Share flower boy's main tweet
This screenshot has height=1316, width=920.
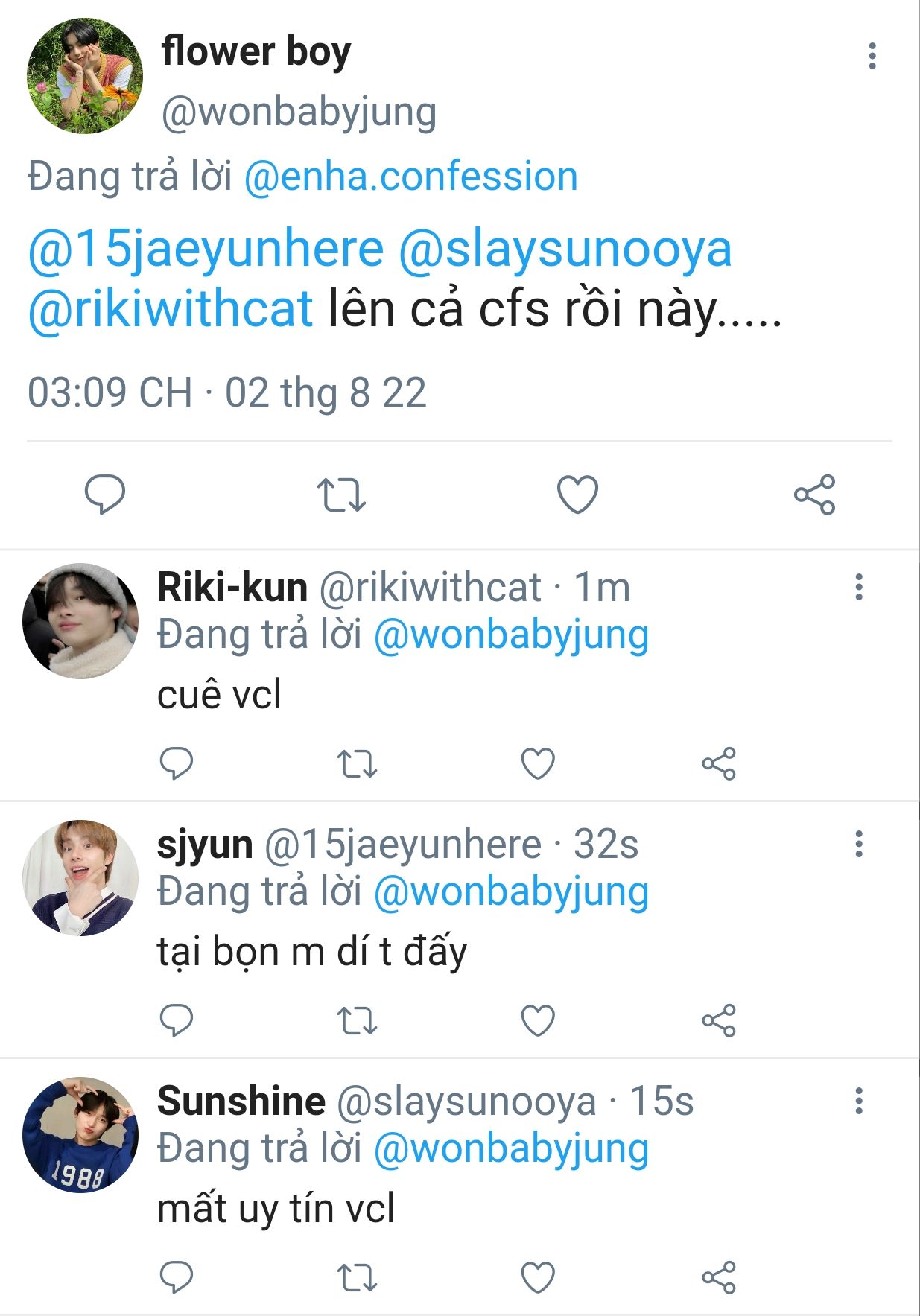(814, 495)
